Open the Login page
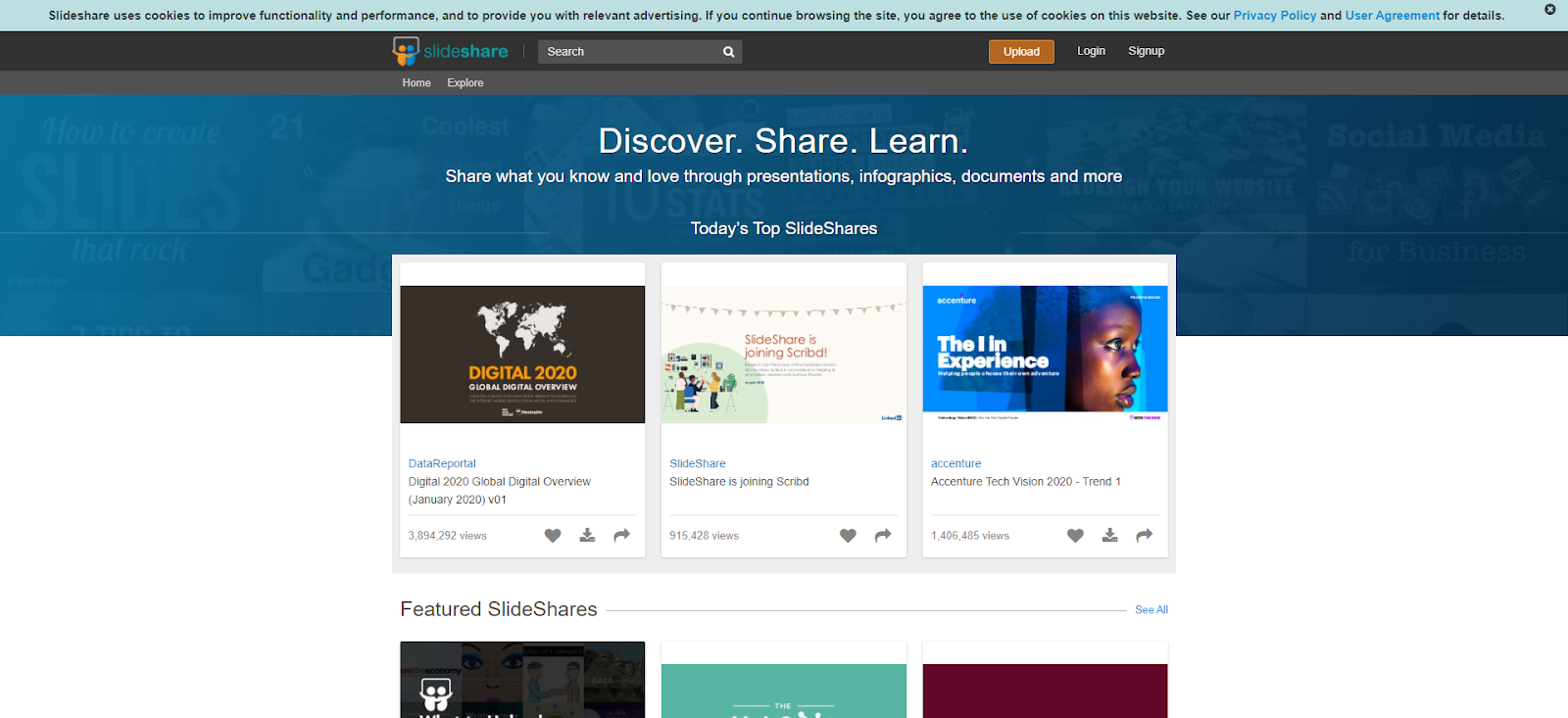The height and width of the screenshot is (718, 1568). coord(1091,51)
